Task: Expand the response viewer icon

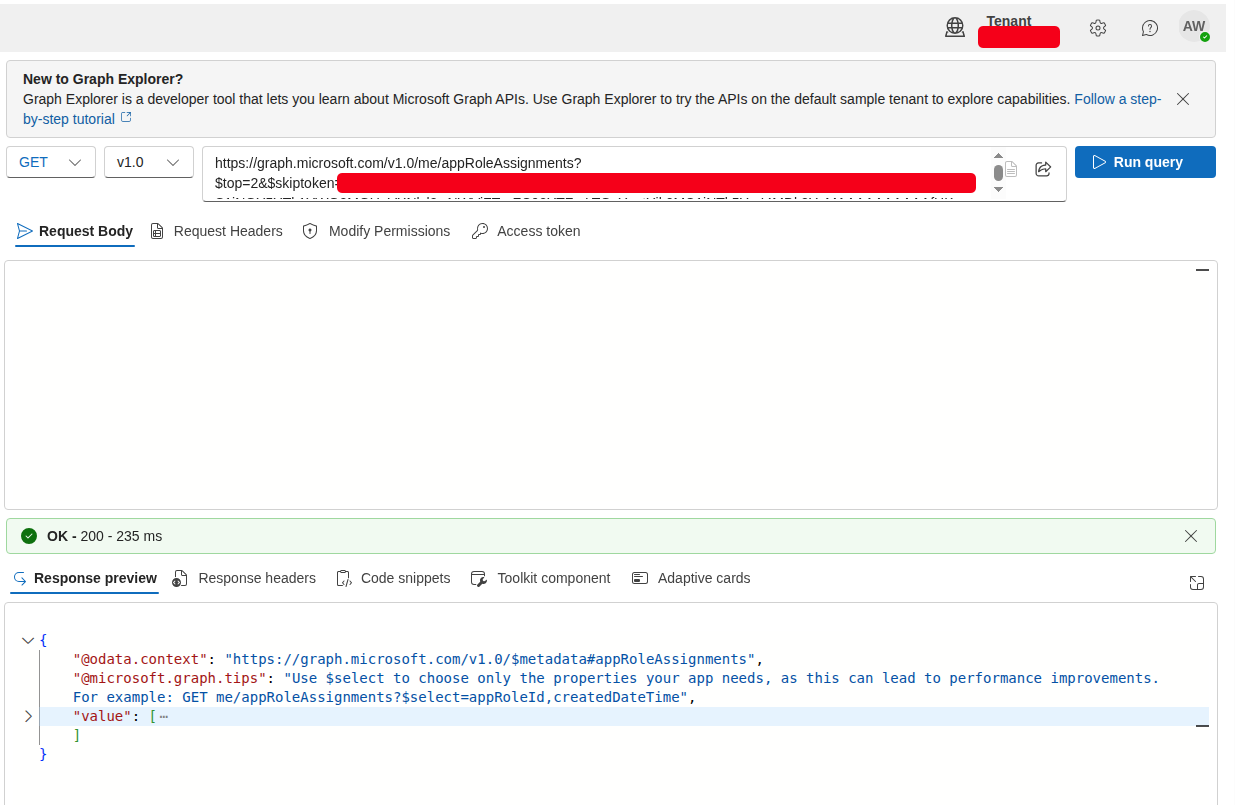Action: tap(1197, 583)
